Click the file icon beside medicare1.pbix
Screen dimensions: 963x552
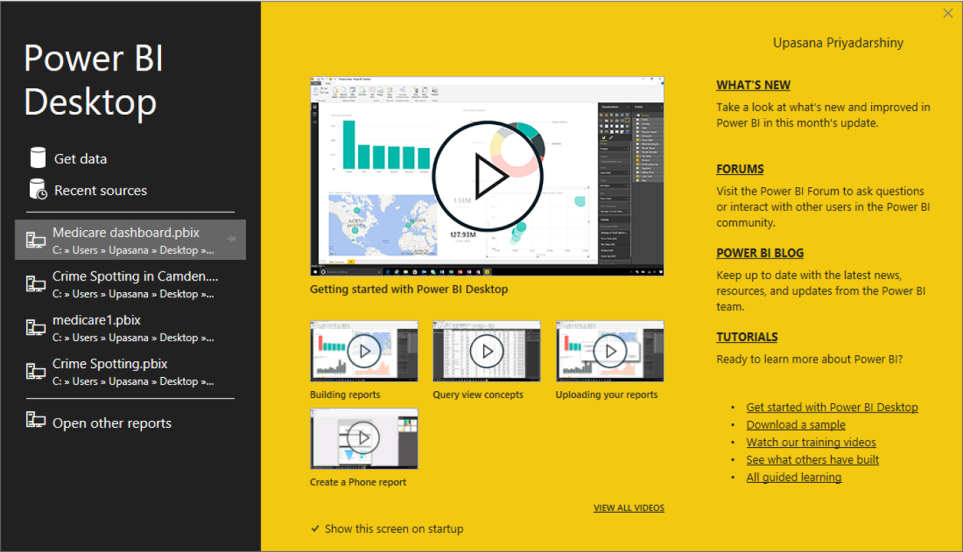(x=36, y=328)
